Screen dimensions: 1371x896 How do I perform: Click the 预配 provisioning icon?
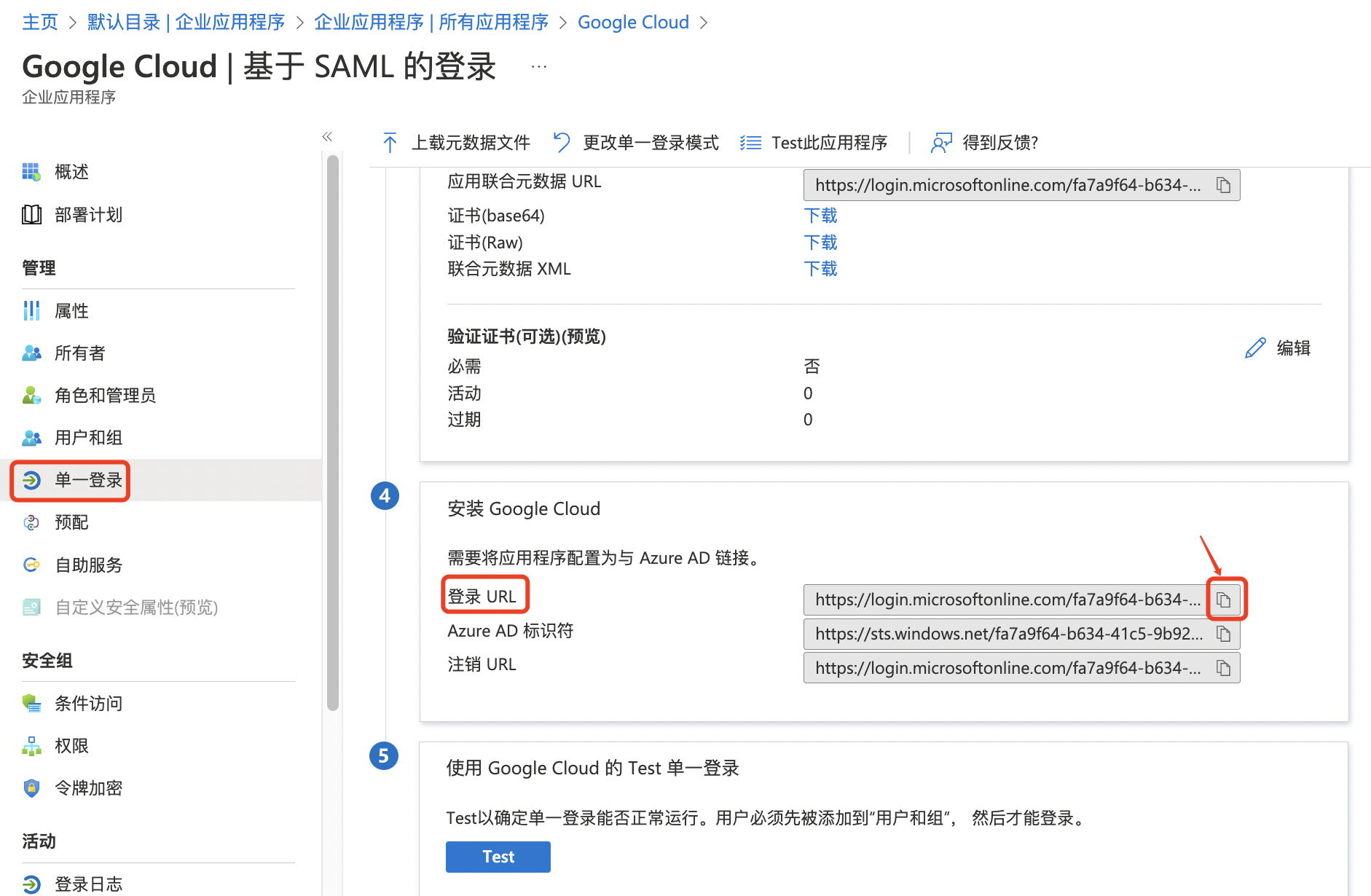pyautogui.click(x=31, y=522)
